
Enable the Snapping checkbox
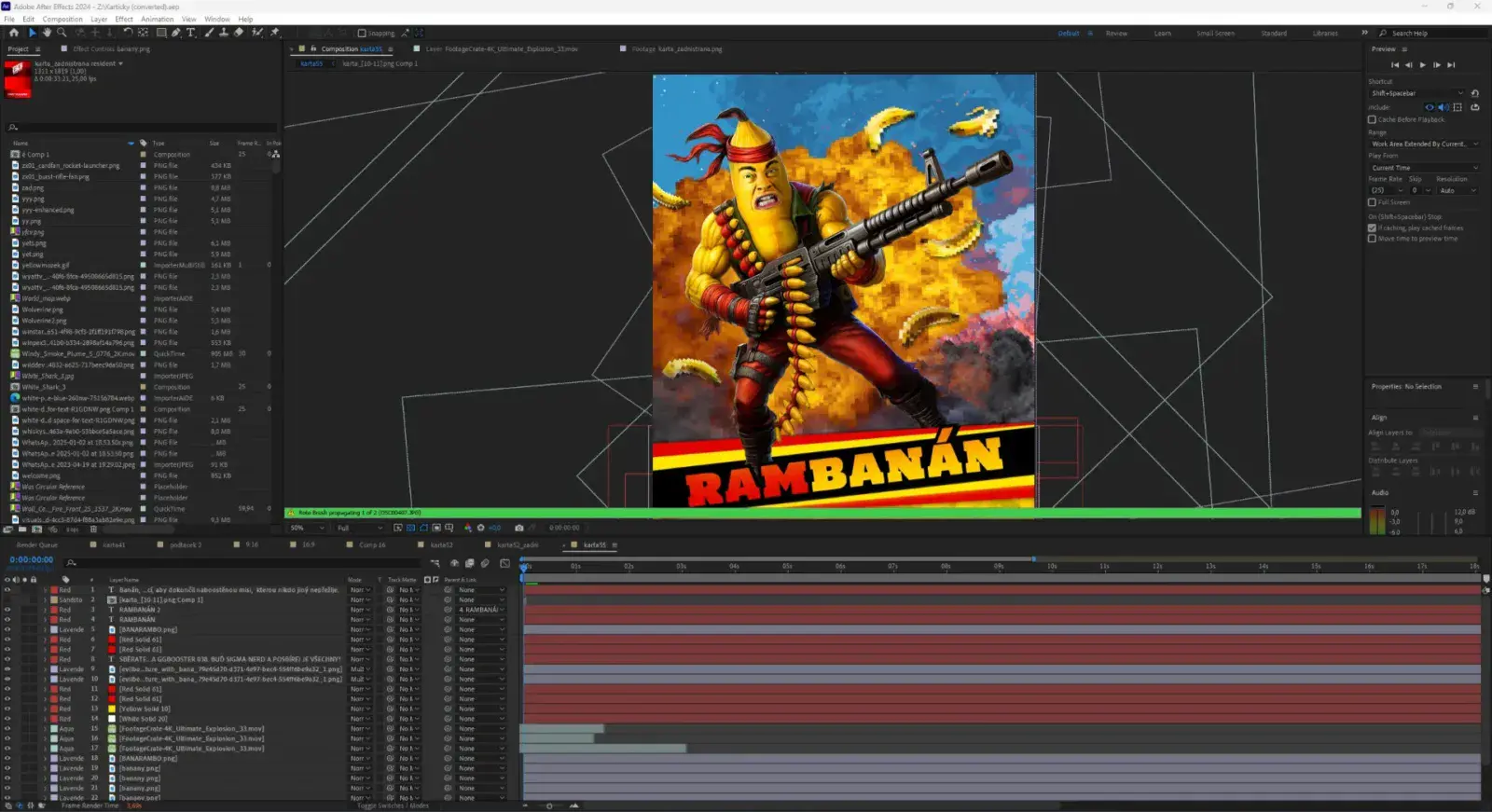[362, 34]
